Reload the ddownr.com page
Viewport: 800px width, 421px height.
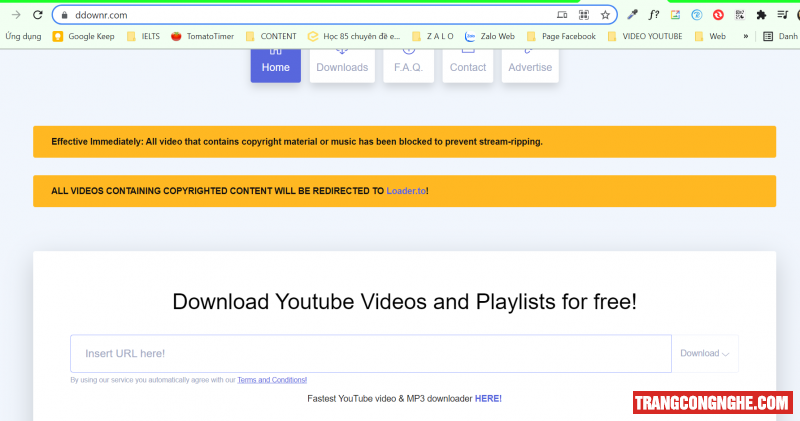click(x=38, y=15)
